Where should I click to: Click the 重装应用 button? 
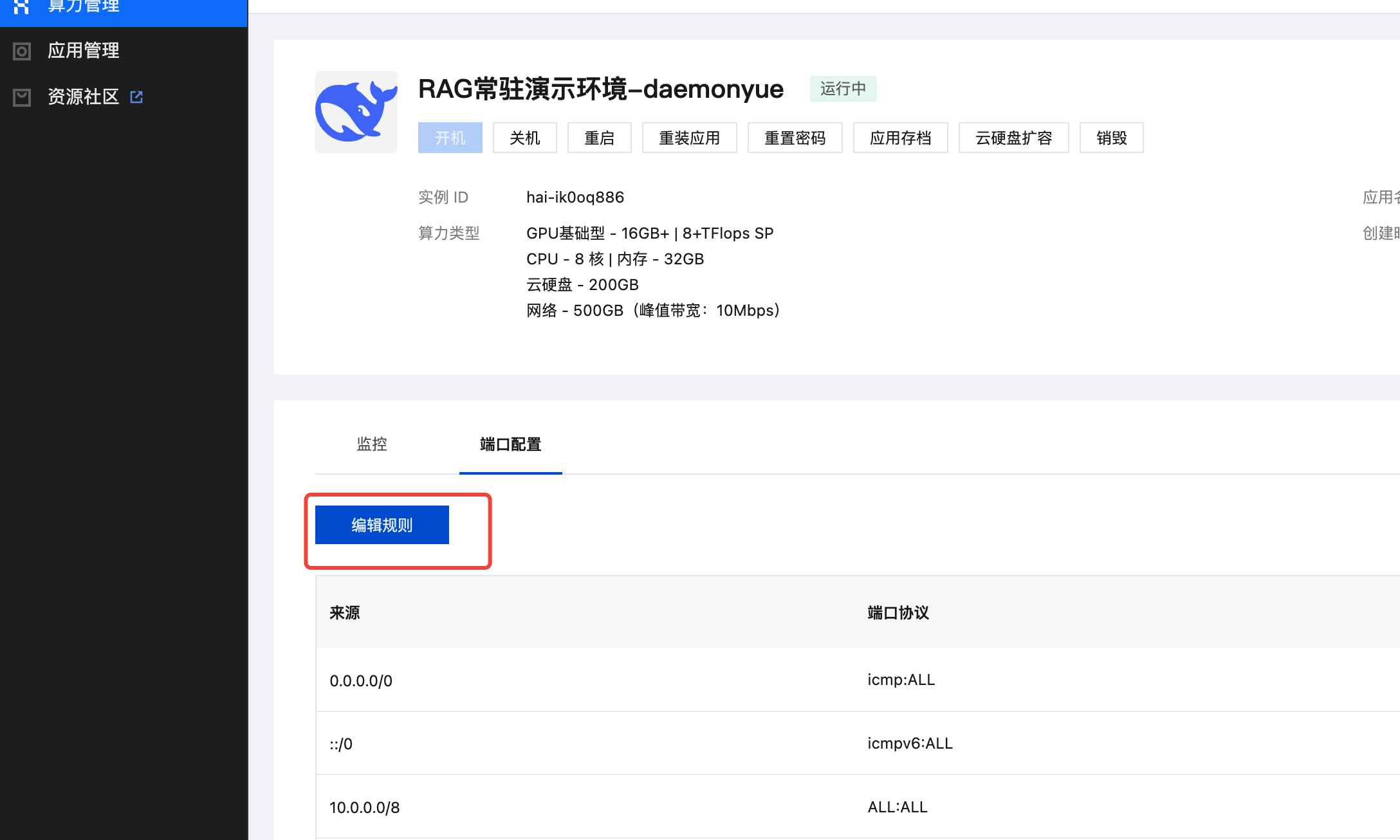coord(689,138)
